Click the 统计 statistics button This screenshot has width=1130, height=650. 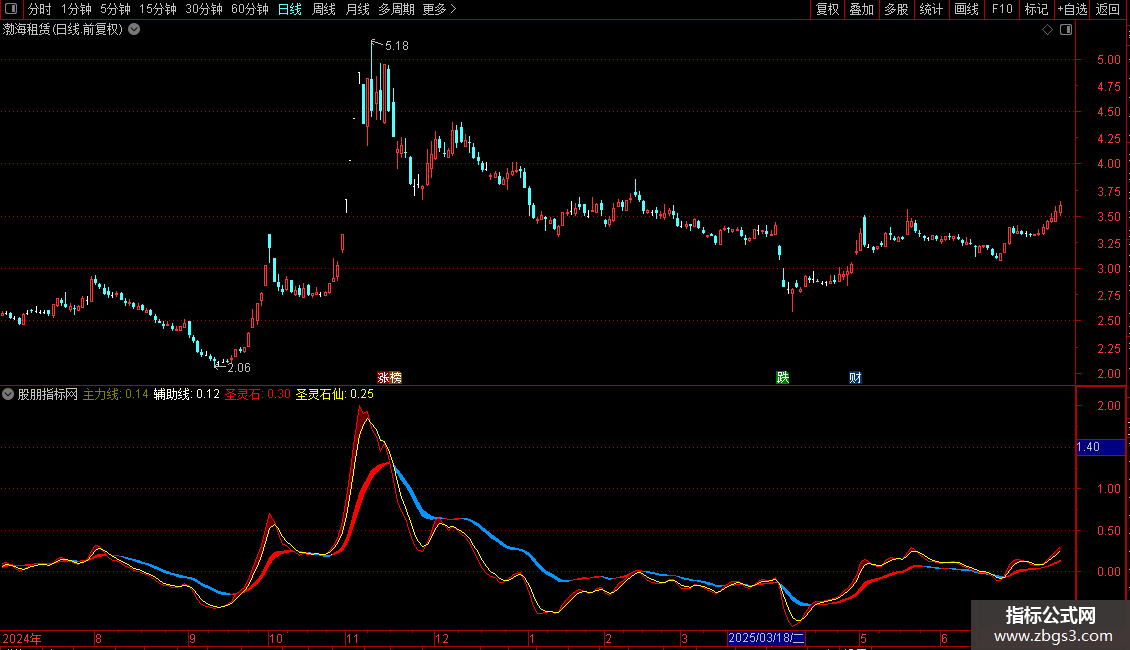pos(931,9)
